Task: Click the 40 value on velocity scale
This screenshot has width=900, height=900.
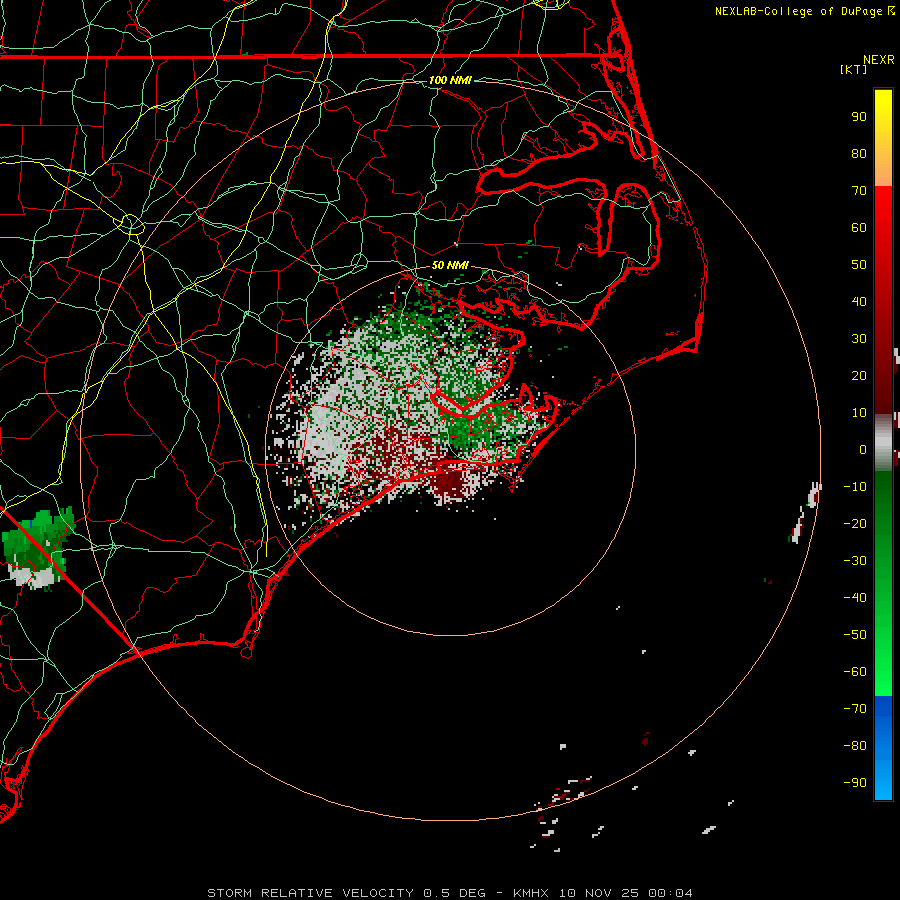Action: point(859,301)
